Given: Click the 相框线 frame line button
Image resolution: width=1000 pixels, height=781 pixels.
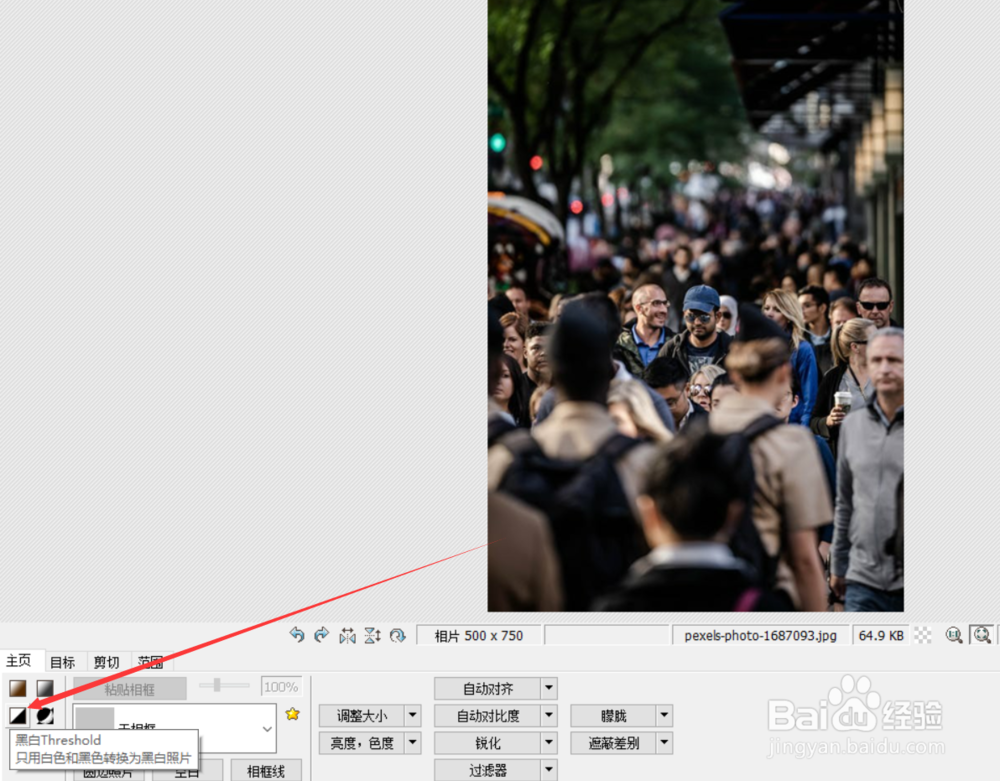Looking at the screenshot, I should tap(266, 771).
